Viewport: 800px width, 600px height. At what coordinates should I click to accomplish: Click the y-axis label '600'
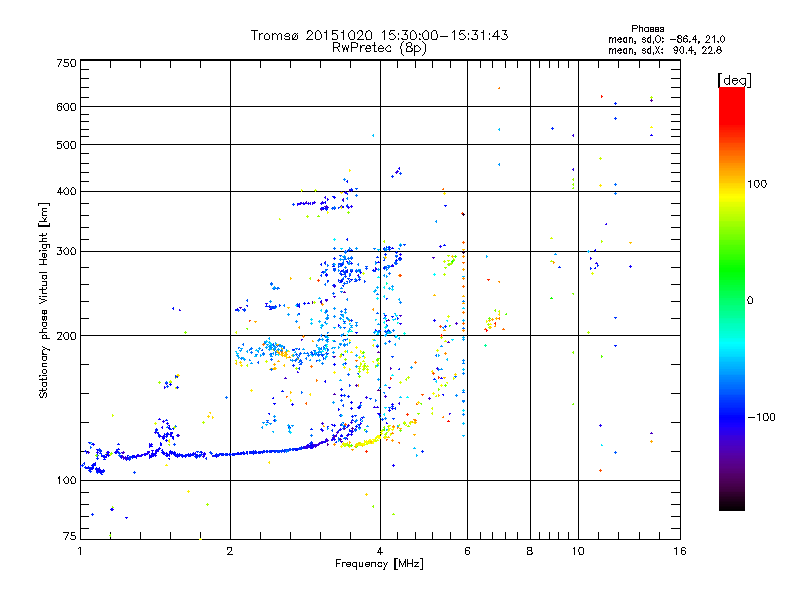point(66,107)
